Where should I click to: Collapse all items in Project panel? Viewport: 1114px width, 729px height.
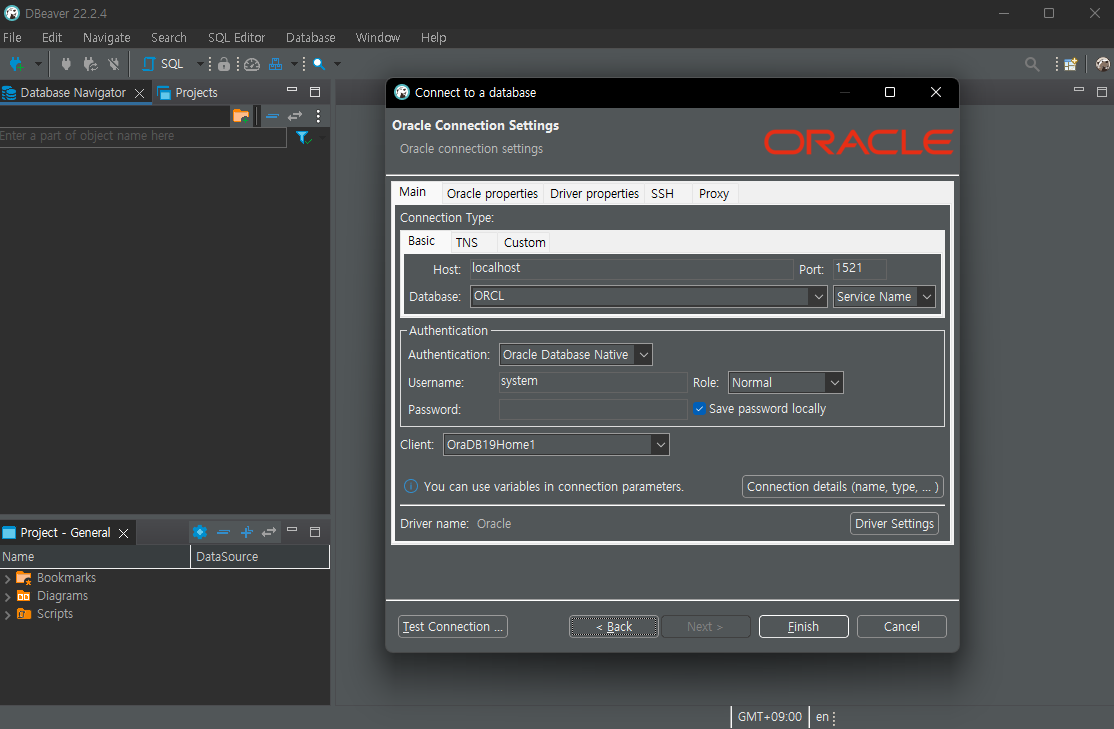(x=223, y=532)
